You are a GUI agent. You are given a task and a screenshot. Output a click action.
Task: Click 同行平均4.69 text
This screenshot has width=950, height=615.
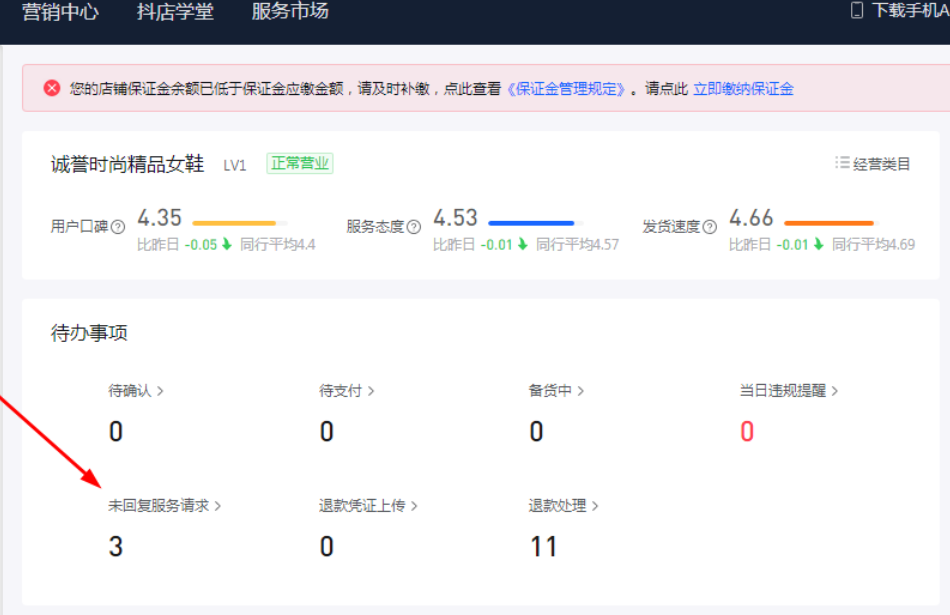tap(873, 245)
